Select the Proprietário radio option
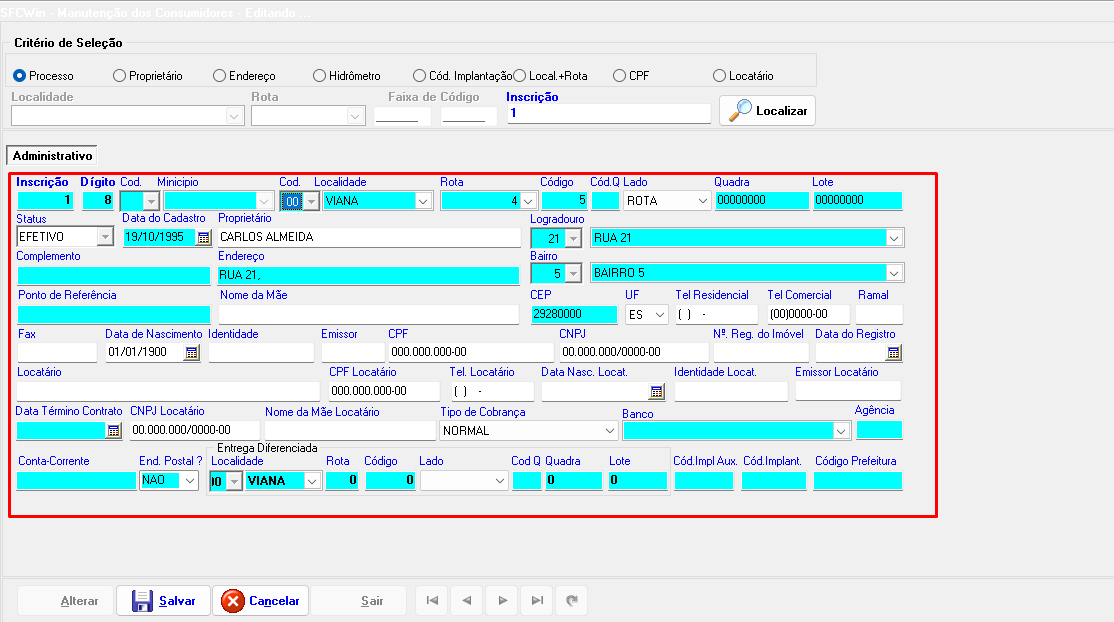1114x622 pixels. [119, 76]
